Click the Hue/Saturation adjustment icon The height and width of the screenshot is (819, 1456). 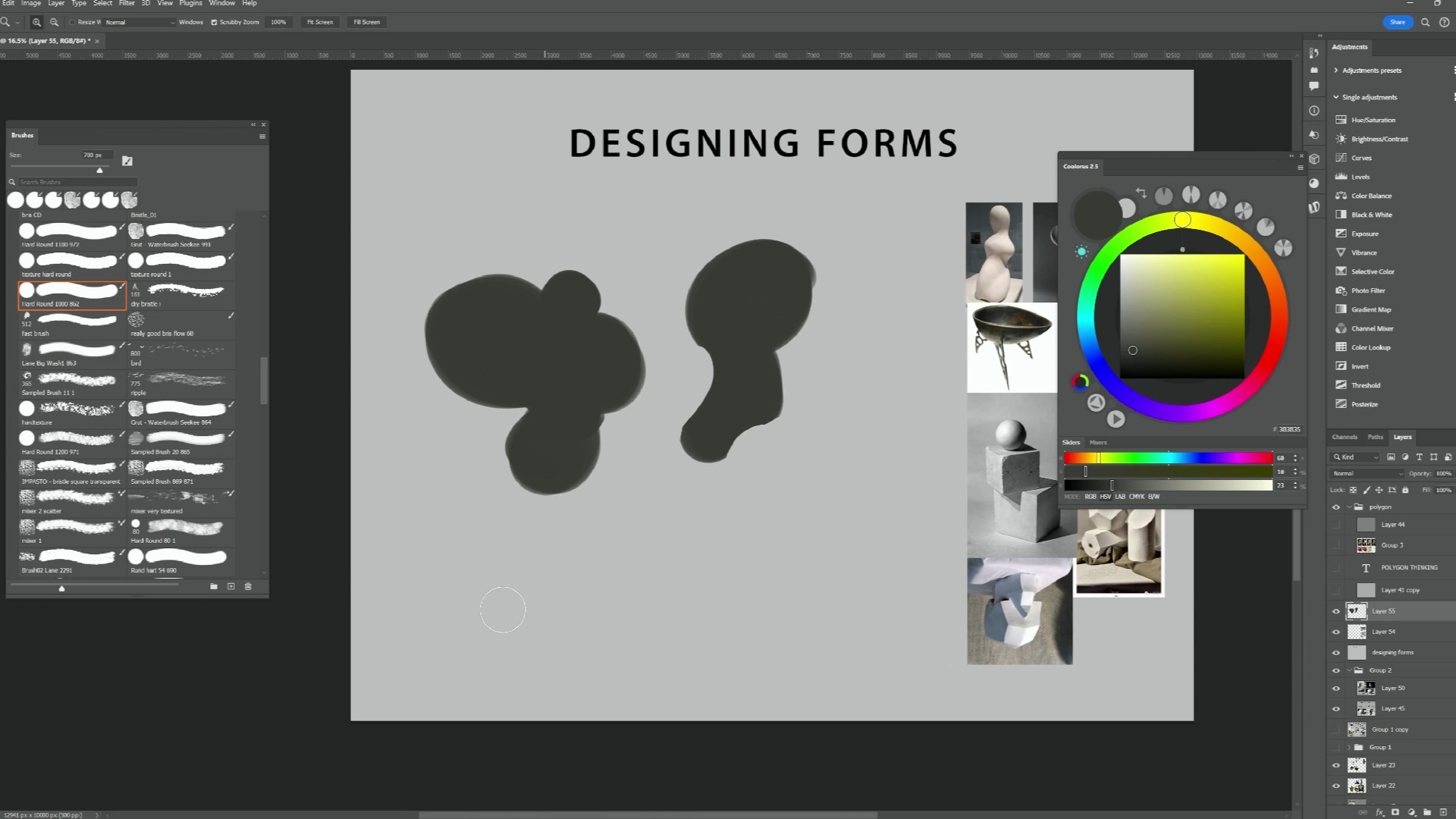click(1341, 120)
